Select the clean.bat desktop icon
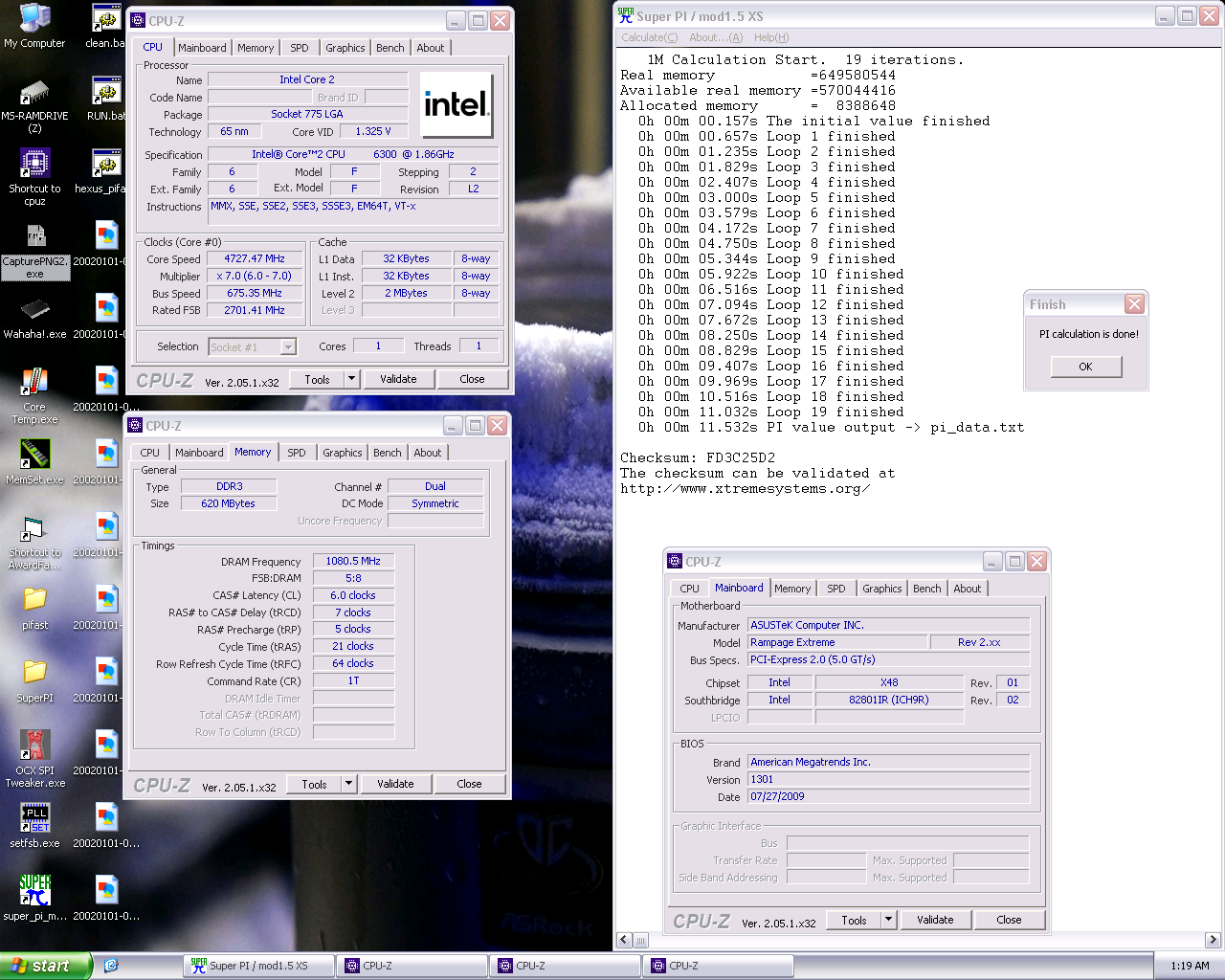The height and width of the screenshot is (980, 1225). 105,26
